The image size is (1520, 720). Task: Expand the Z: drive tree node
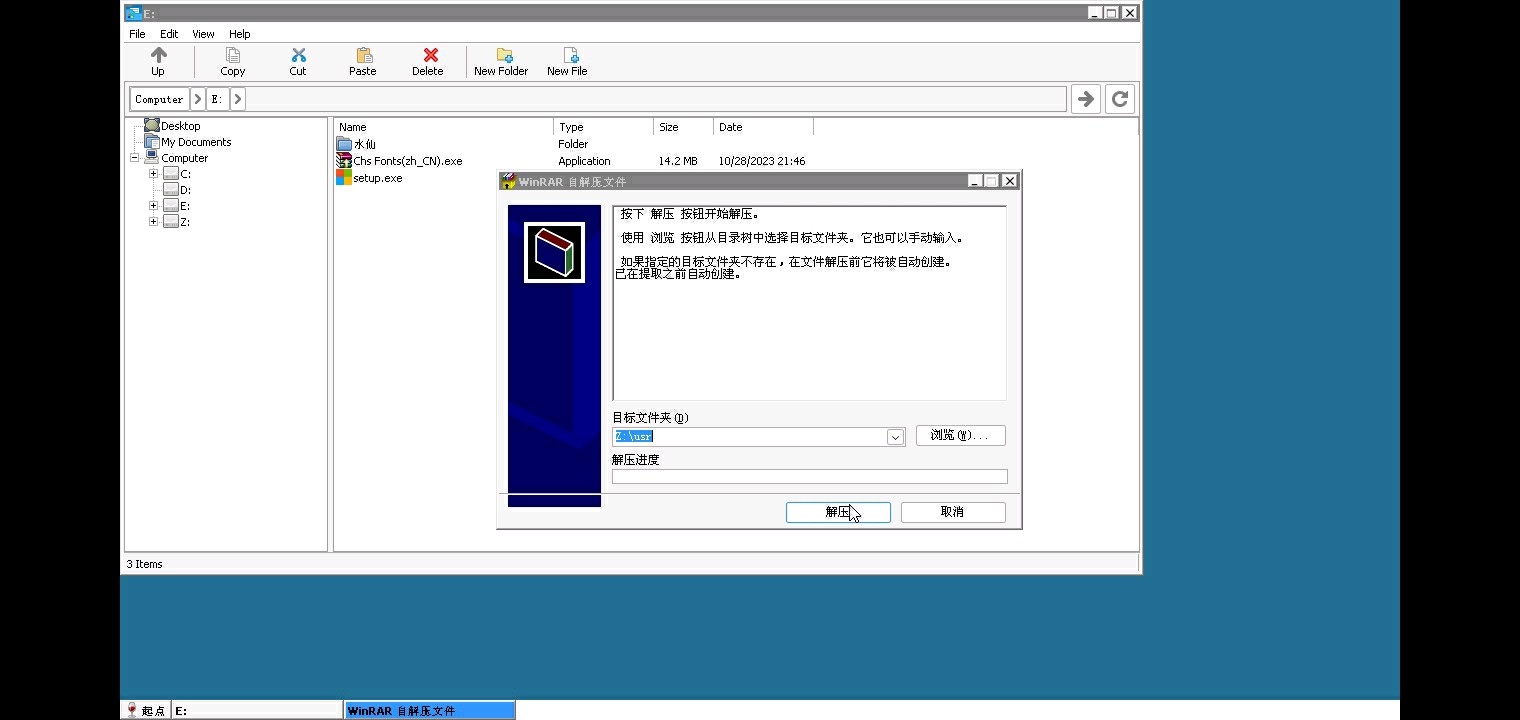154,222
